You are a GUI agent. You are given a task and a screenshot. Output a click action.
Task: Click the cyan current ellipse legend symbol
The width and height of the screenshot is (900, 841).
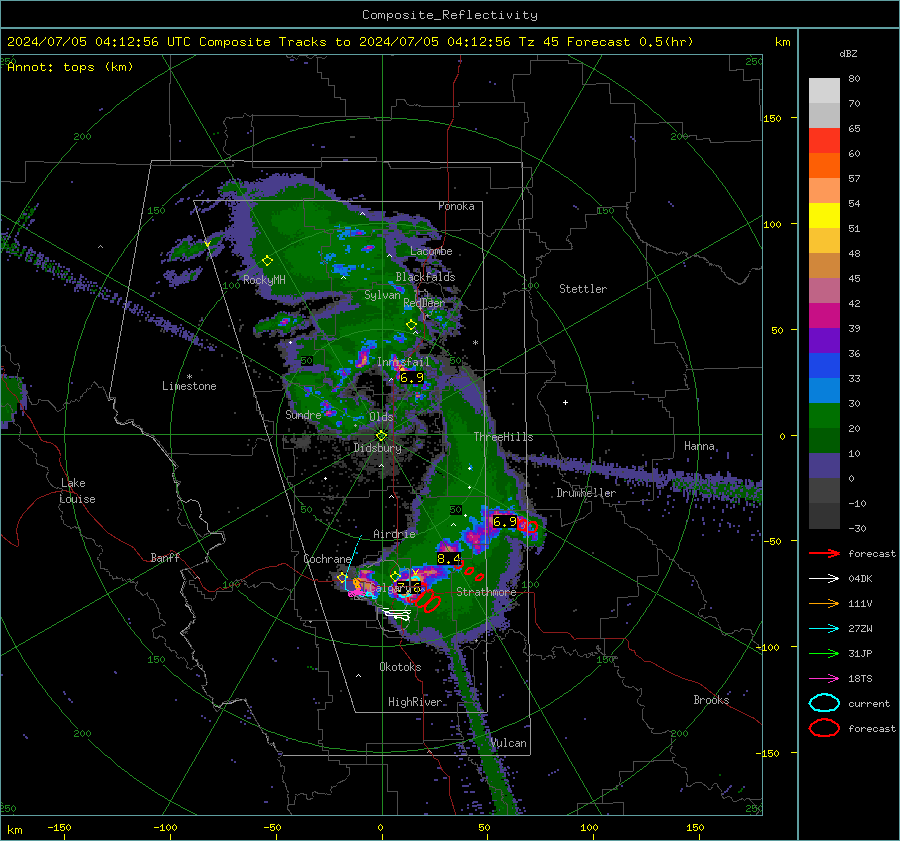(824, 703)
